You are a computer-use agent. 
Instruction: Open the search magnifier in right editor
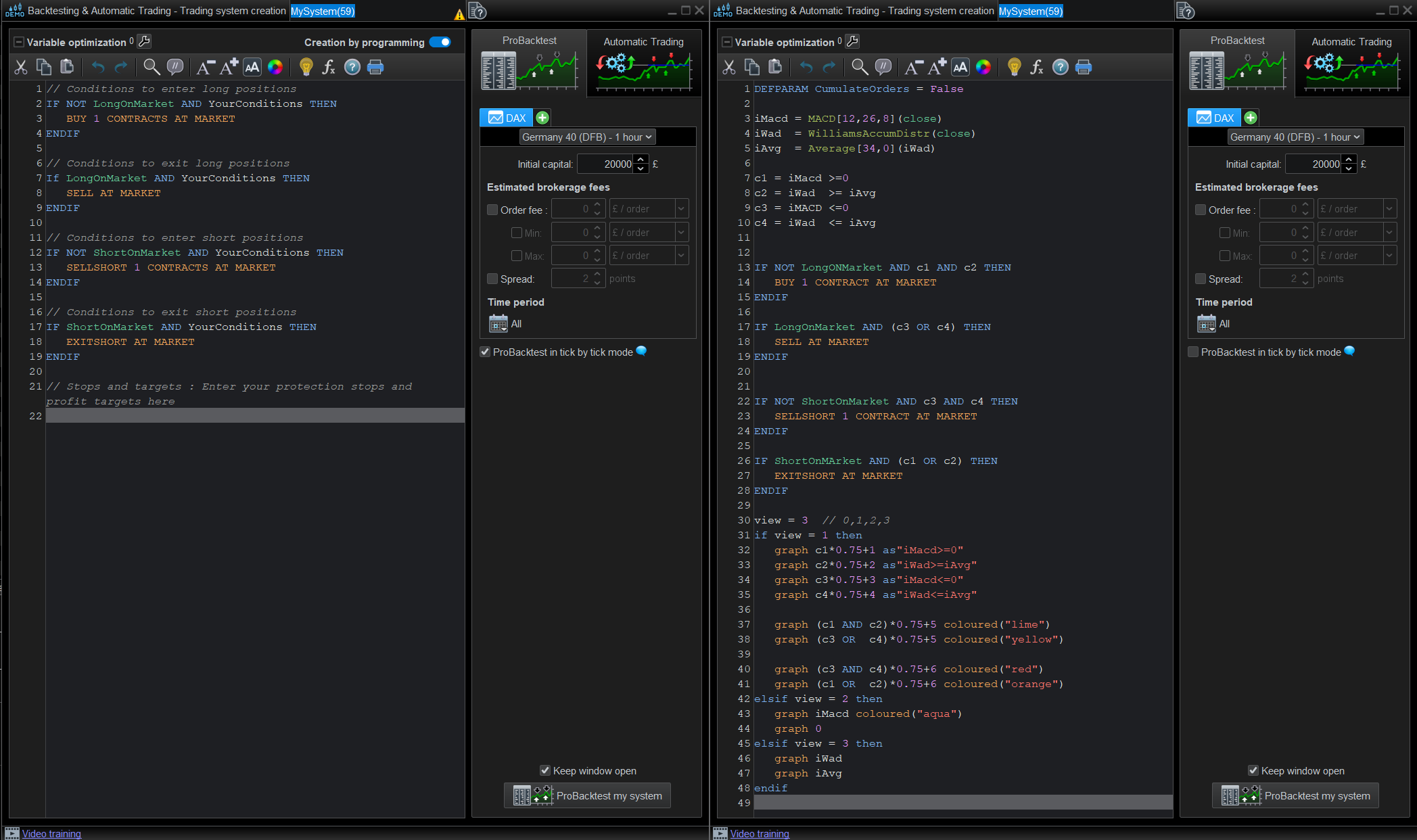859,67
